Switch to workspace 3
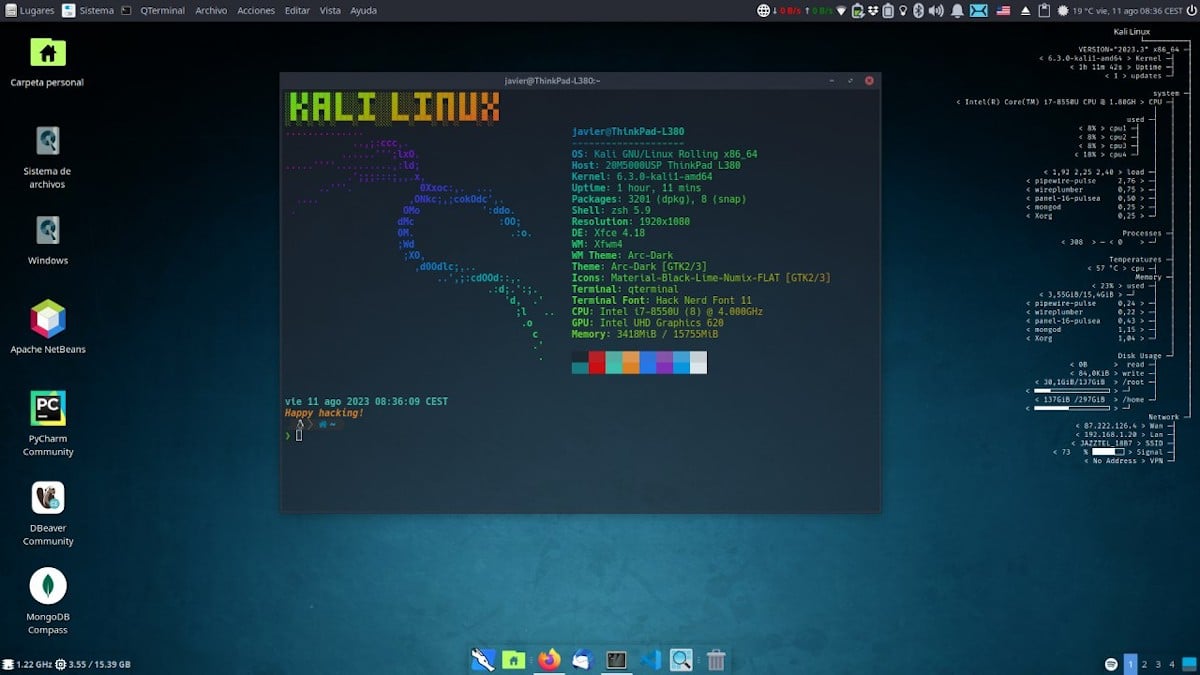This screenshot has width=1200, height=675. pyautogui.click(x=1158, y=664)
